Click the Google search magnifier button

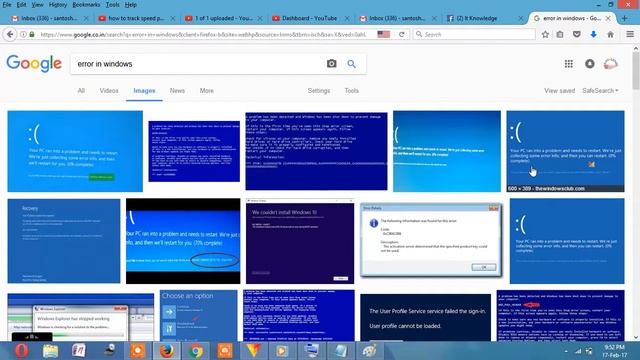click(351, 64)
